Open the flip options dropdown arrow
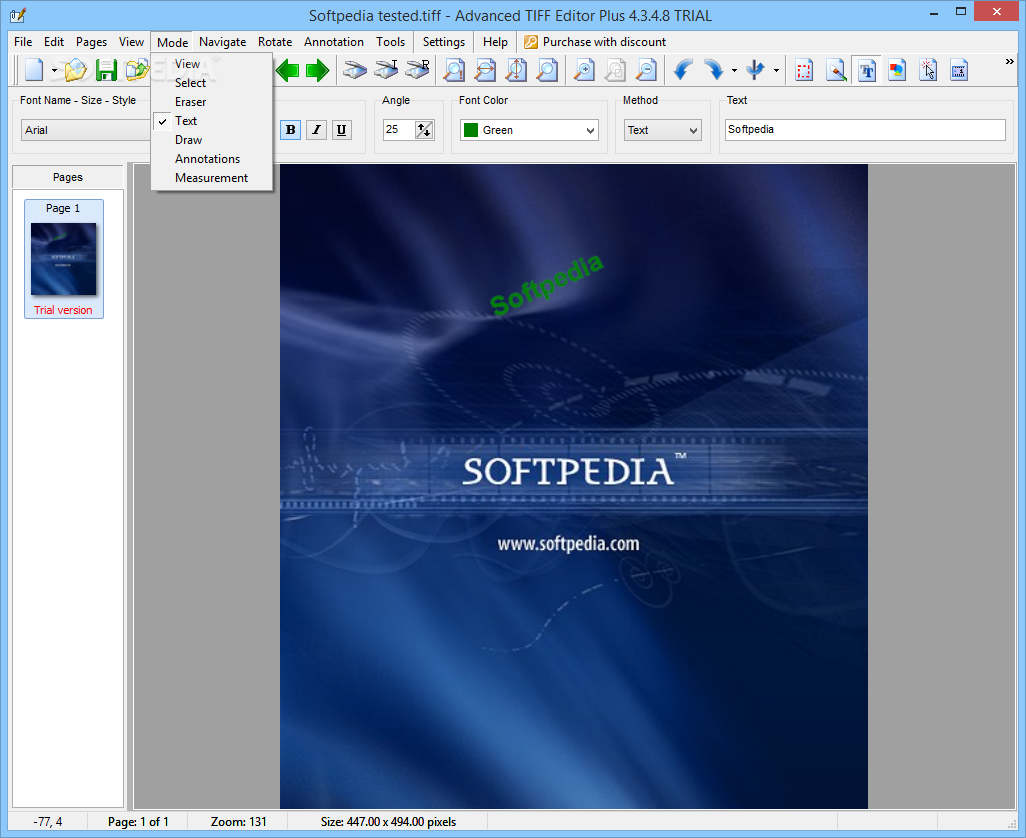Screen dimensions: 1026x838 point(776,70)
